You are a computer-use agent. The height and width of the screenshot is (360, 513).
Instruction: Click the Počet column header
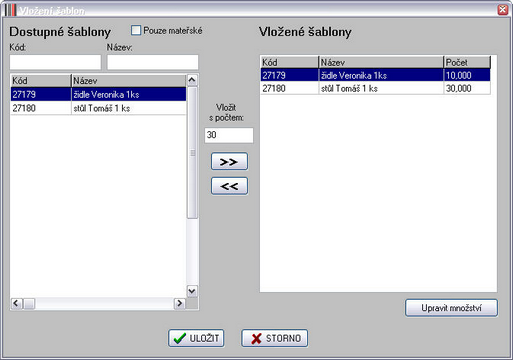(x=467, y=62)
